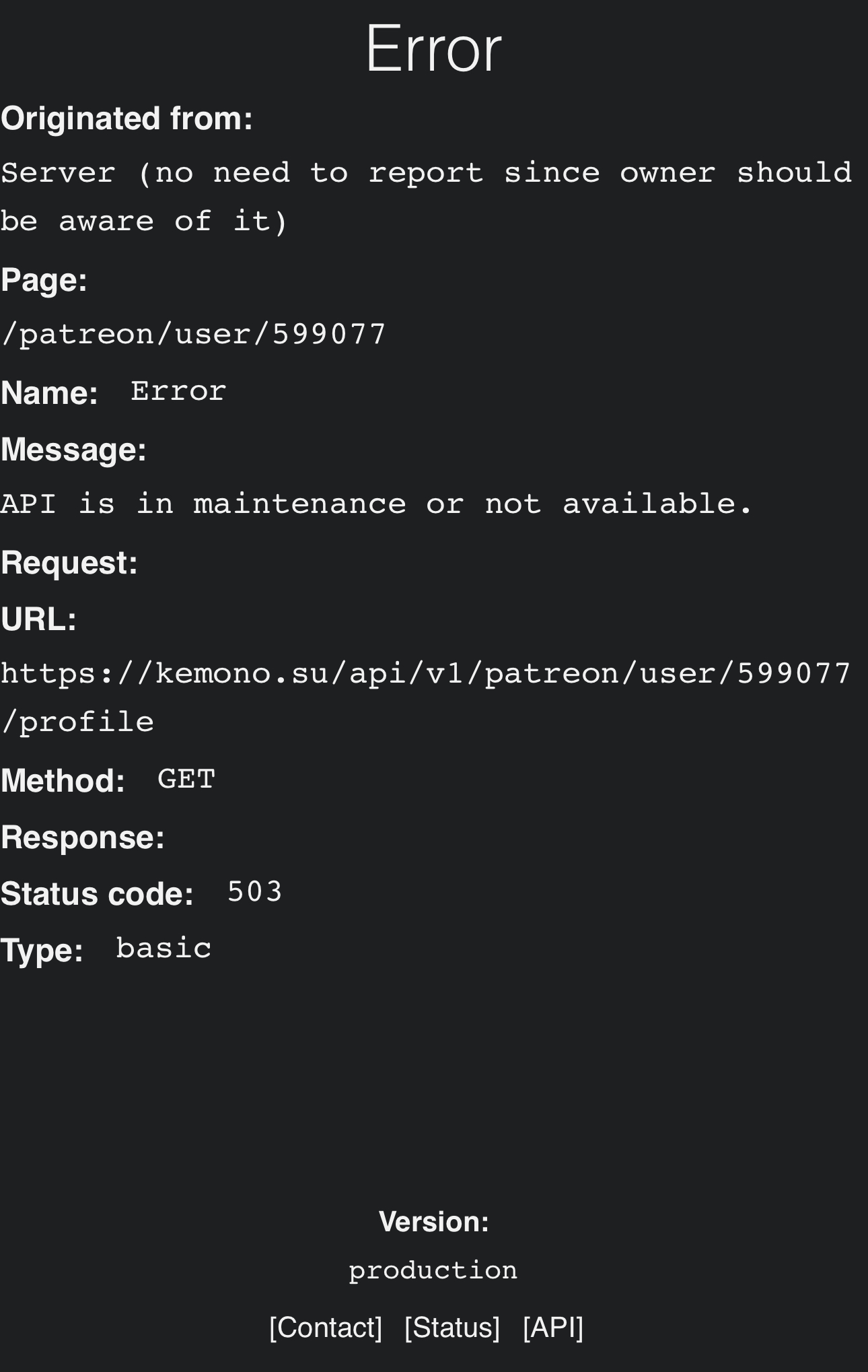Click the 'production' version text

(433, 1270)
